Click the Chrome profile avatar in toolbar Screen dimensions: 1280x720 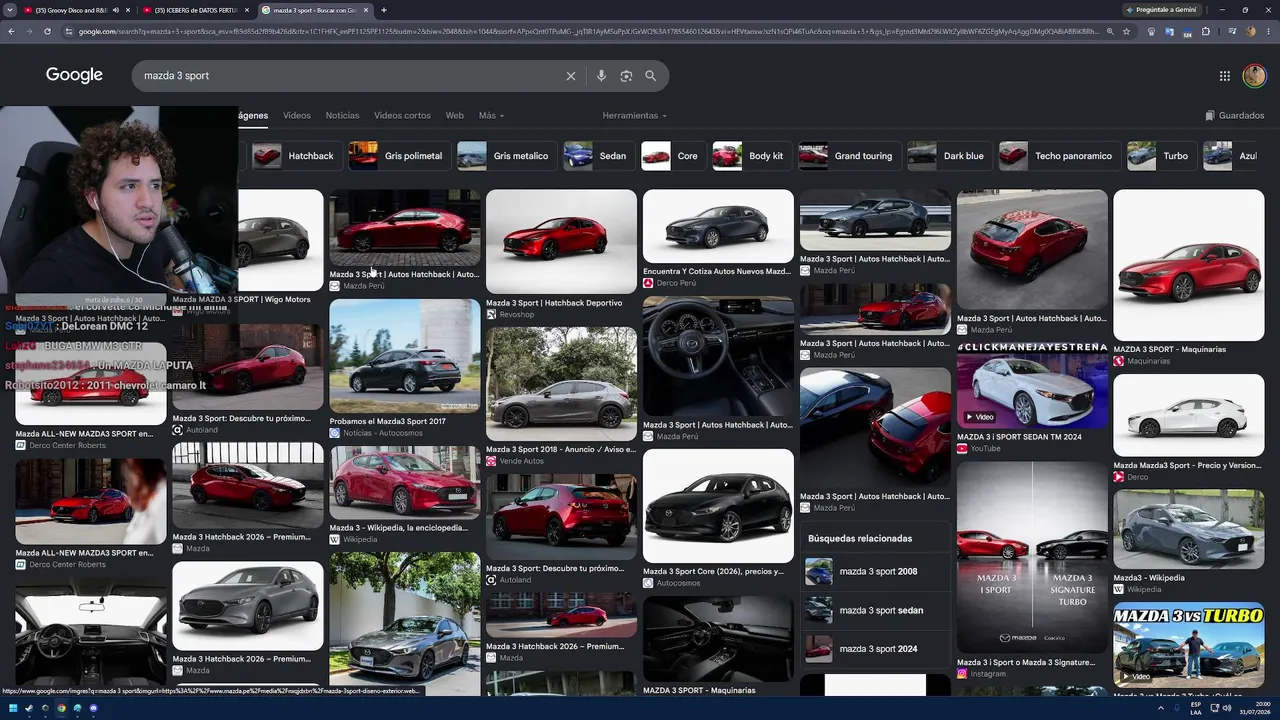[1250, 31]
